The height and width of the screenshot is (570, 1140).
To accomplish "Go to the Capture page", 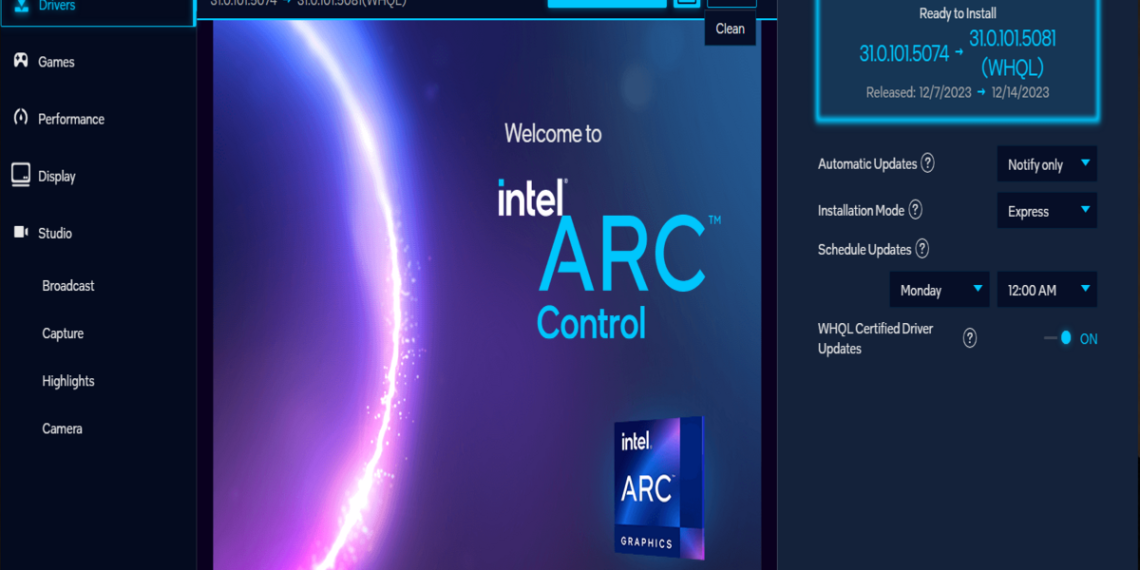I will (x=63, y=334).
